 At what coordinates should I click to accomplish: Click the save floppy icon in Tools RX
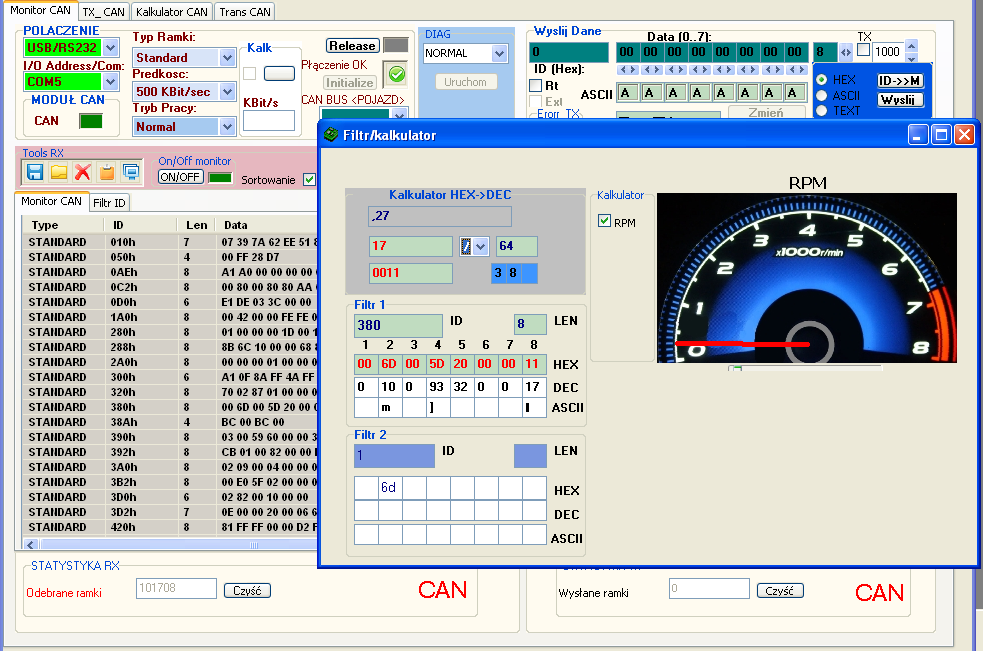[34, 172]
